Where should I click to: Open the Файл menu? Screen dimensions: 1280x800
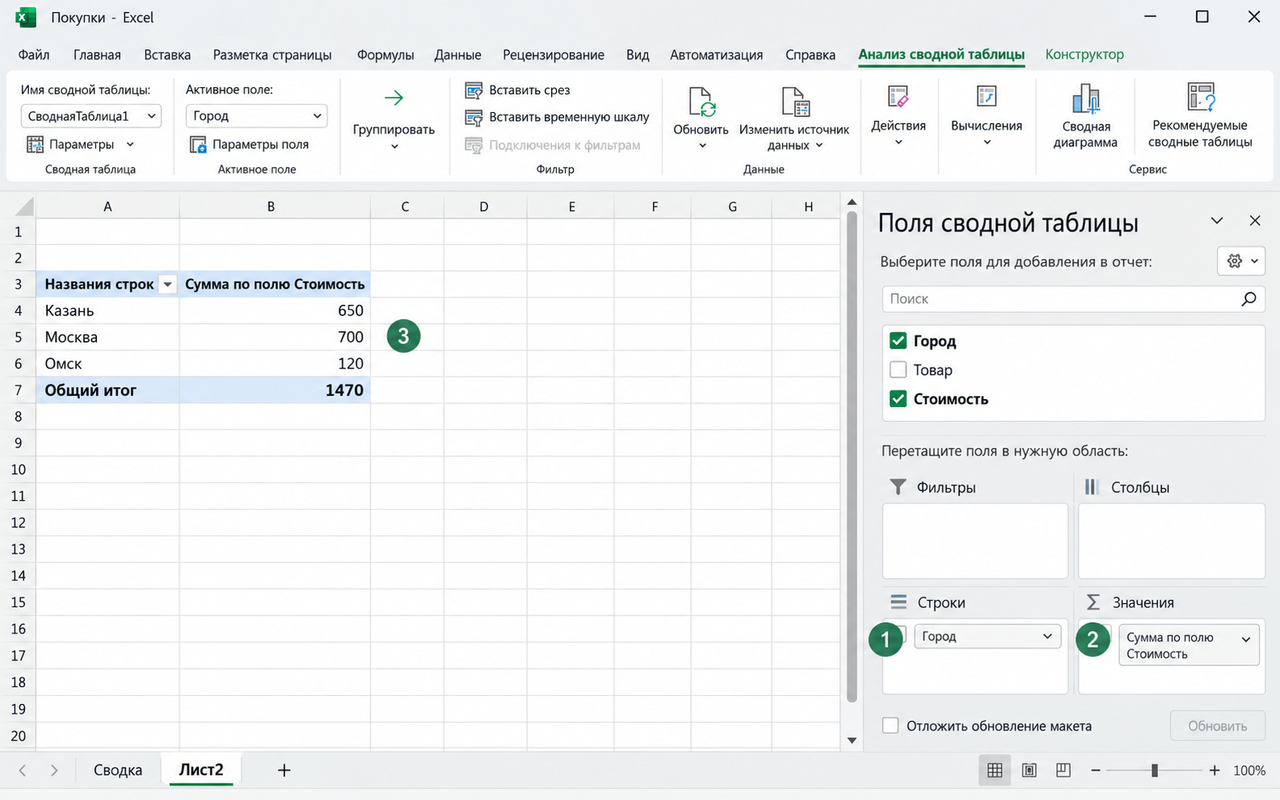pos(34,55)
